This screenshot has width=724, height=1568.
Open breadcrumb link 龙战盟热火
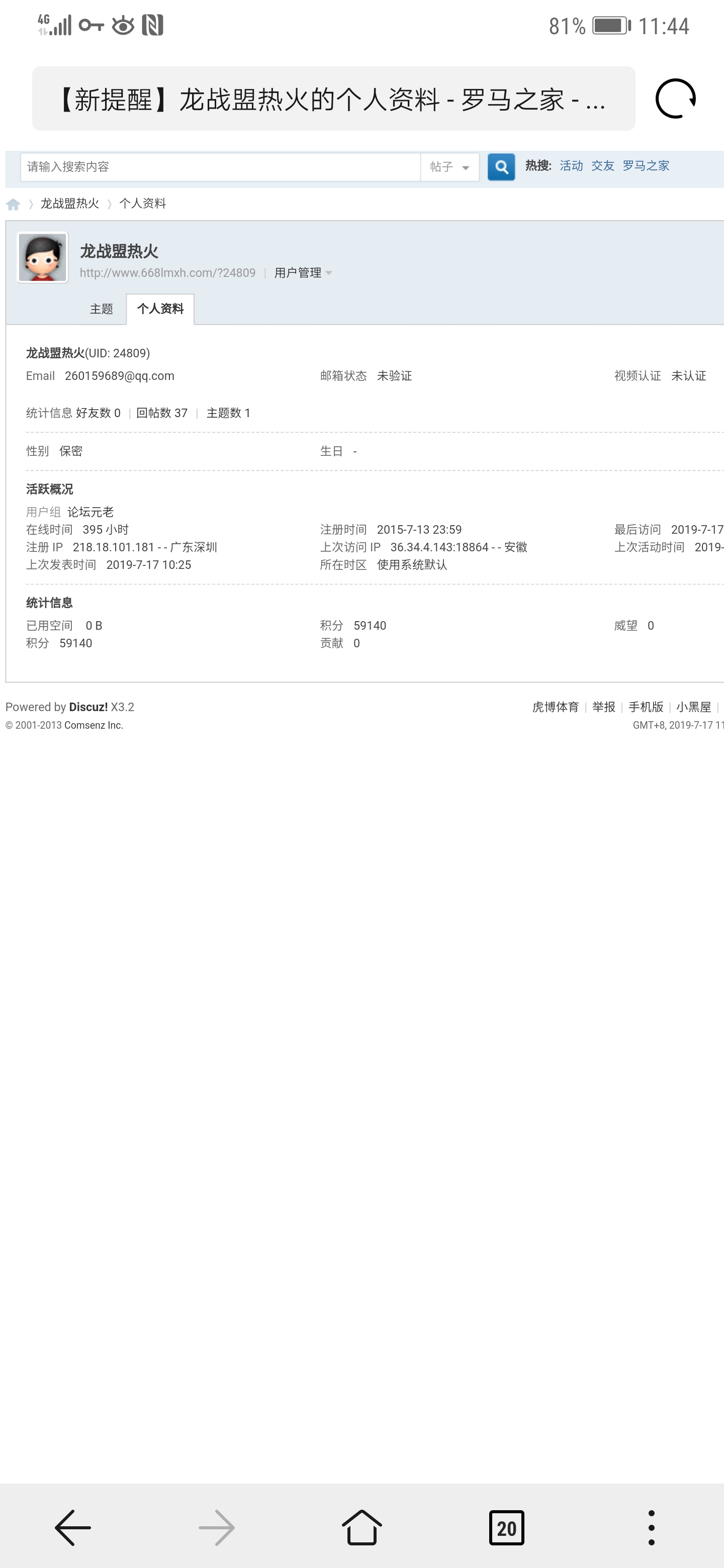[x=70, y=204]
